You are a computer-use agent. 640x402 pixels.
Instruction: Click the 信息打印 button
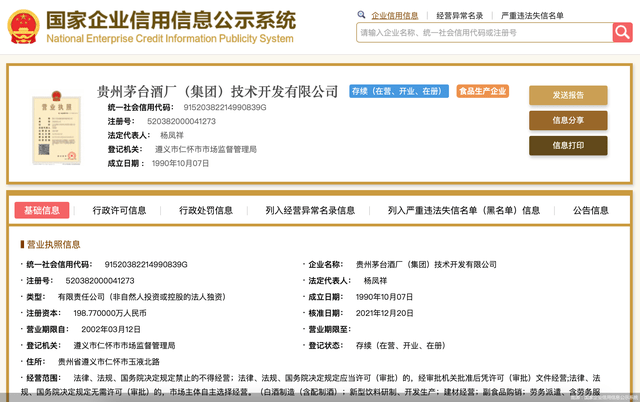pos(568,145)
